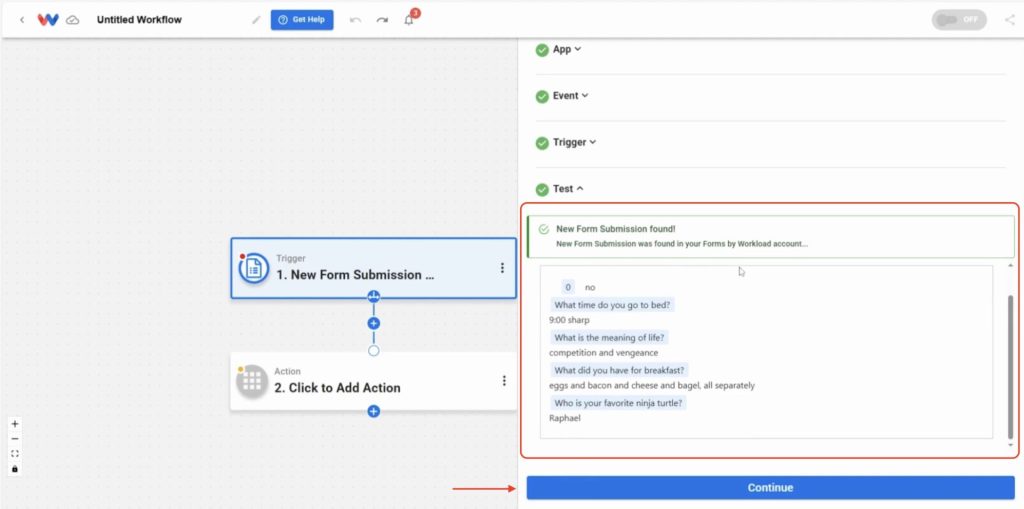
Task: Select 'What did you have for breakfast?' field
Action: coord(619,370)
